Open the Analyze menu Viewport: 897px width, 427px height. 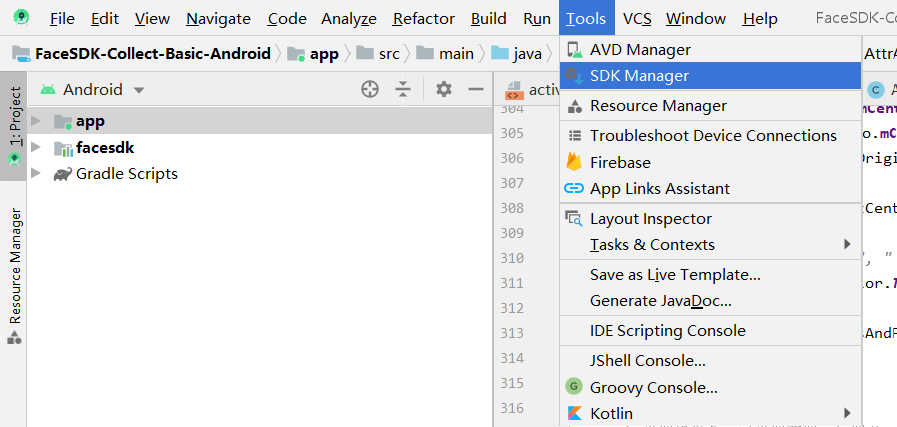click(348, 19)
